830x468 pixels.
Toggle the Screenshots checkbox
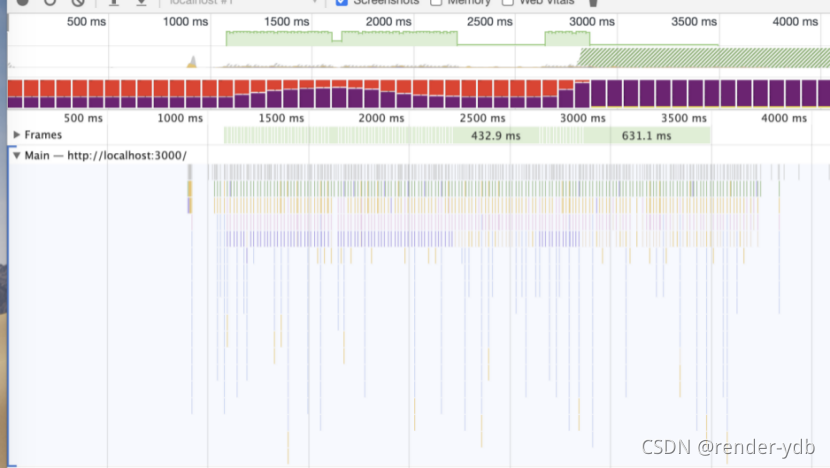(x=342, y=2)
